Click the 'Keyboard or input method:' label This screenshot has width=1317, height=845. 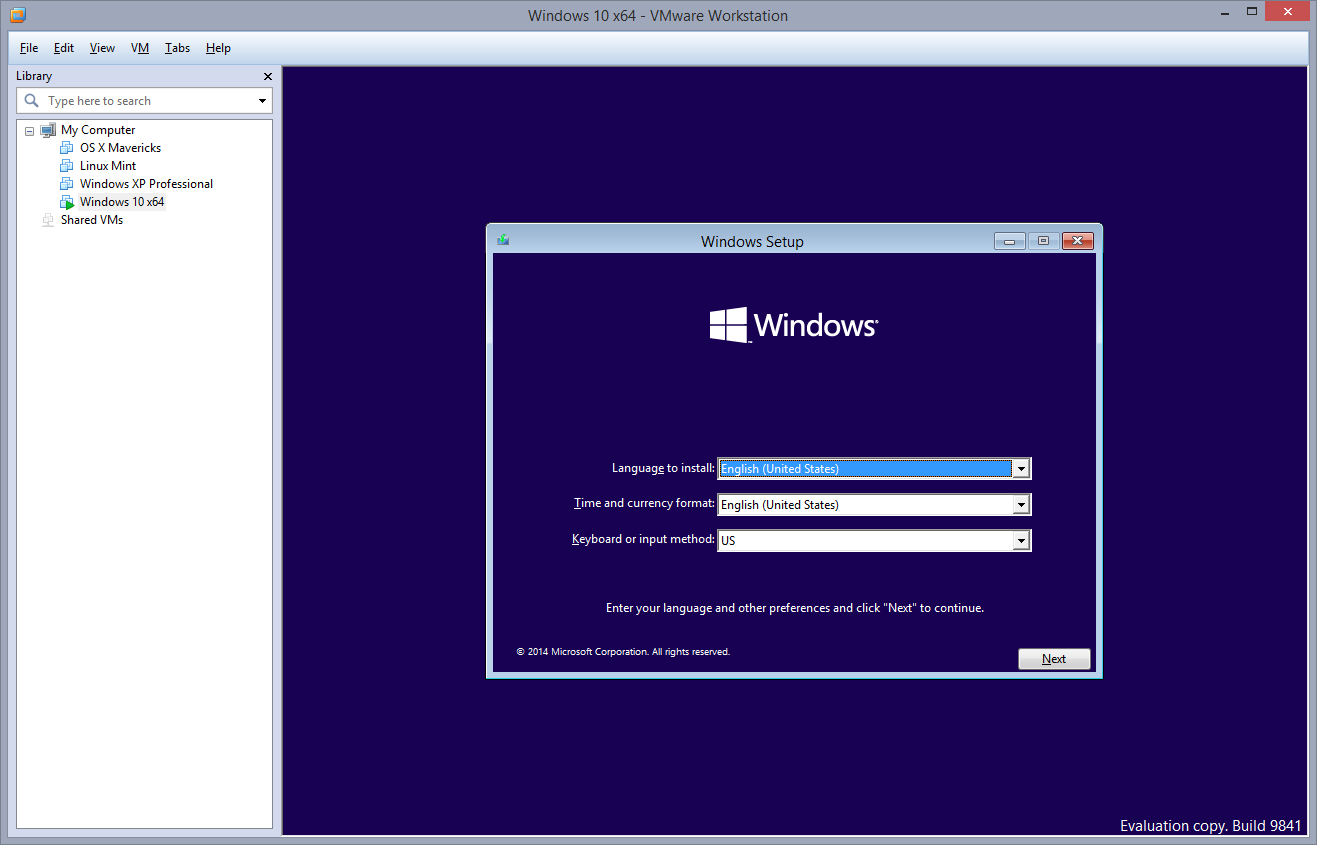click(x=643, y=540)
